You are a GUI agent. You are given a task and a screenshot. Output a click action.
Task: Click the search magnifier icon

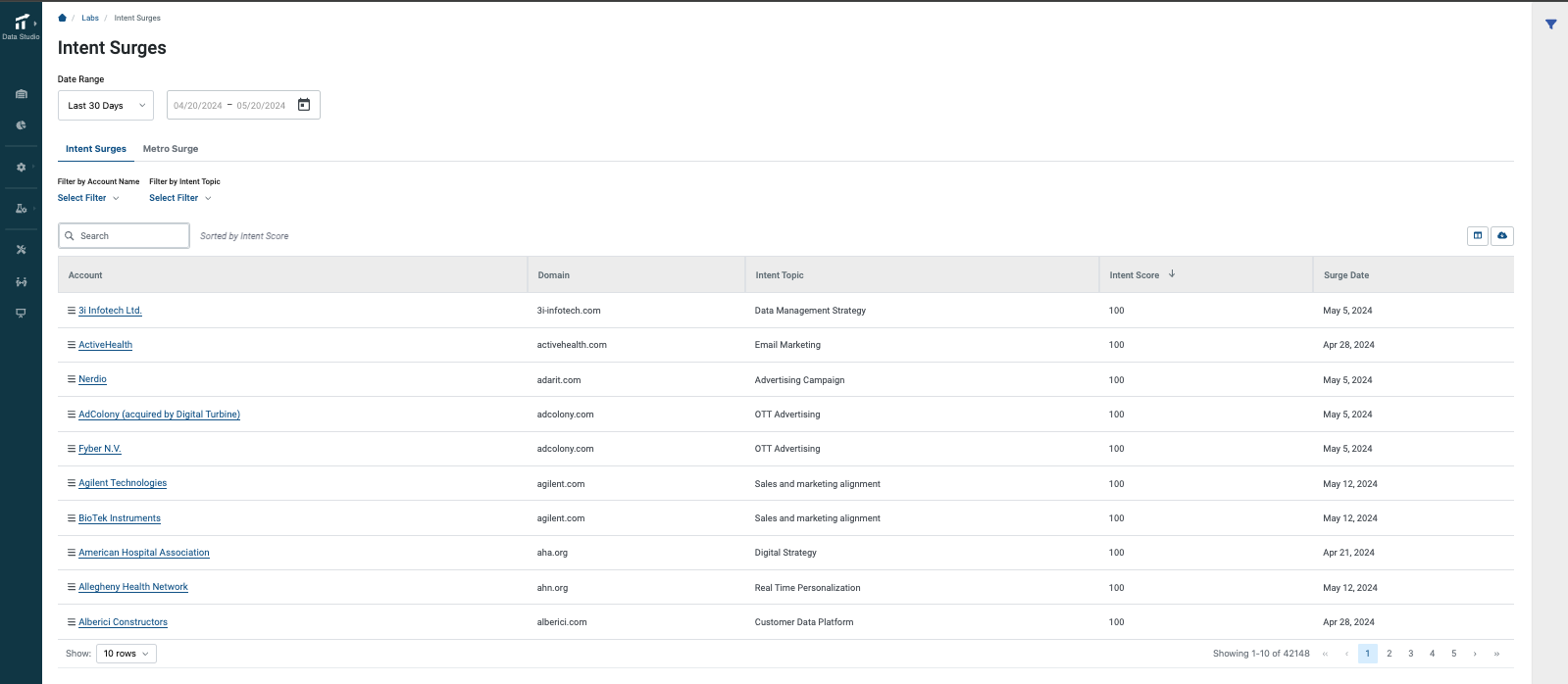pos(70,236)
